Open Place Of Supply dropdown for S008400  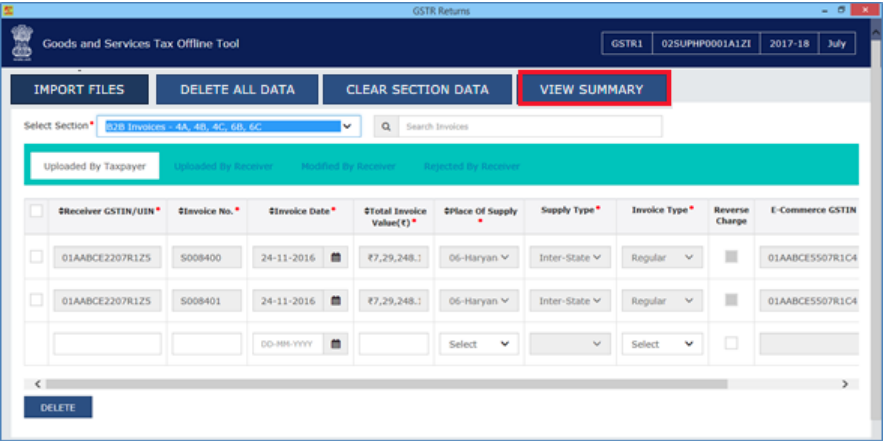click(479, 257)
